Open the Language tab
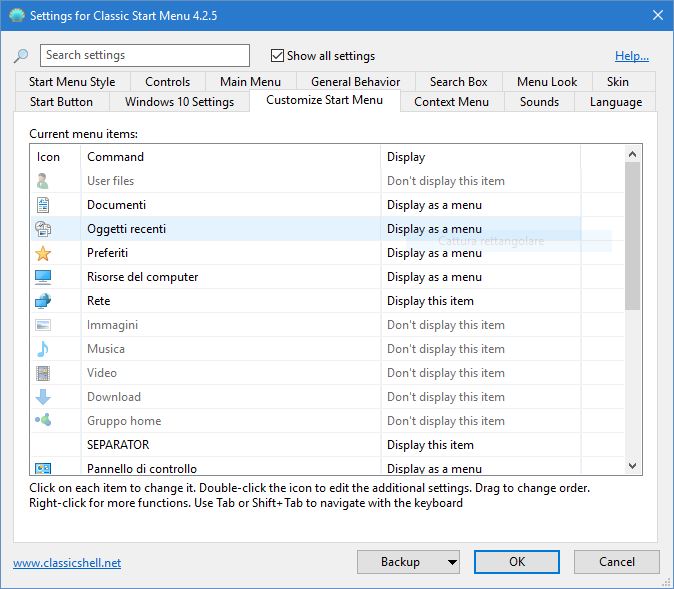Viewport: 674px width, 589px height. [616, 102]
